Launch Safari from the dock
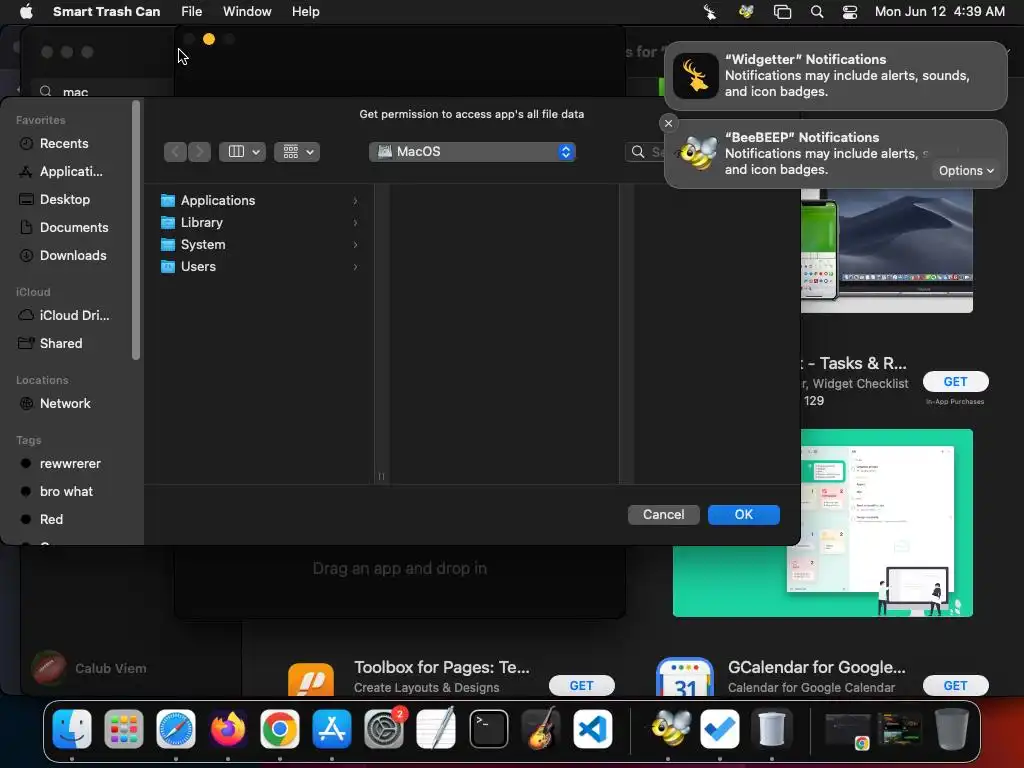The image size is (1024, 768). coord(176,728)
